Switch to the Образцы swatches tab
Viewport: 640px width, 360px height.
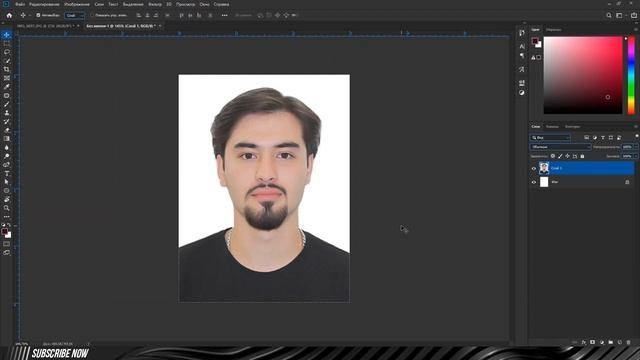coord(553,30)
